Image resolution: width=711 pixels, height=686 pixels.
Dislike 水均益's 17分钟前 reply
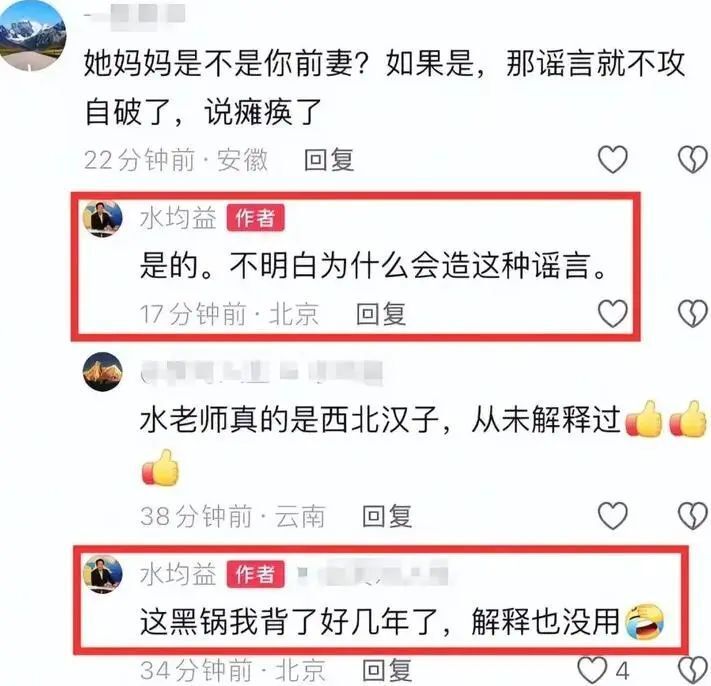click(692, 313)
